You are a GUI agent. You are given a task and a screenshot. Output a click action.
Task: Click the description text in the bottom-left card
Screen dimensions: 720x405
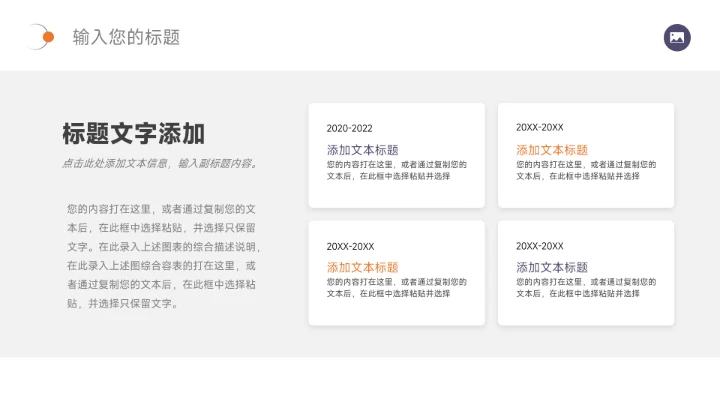point(397,288)
